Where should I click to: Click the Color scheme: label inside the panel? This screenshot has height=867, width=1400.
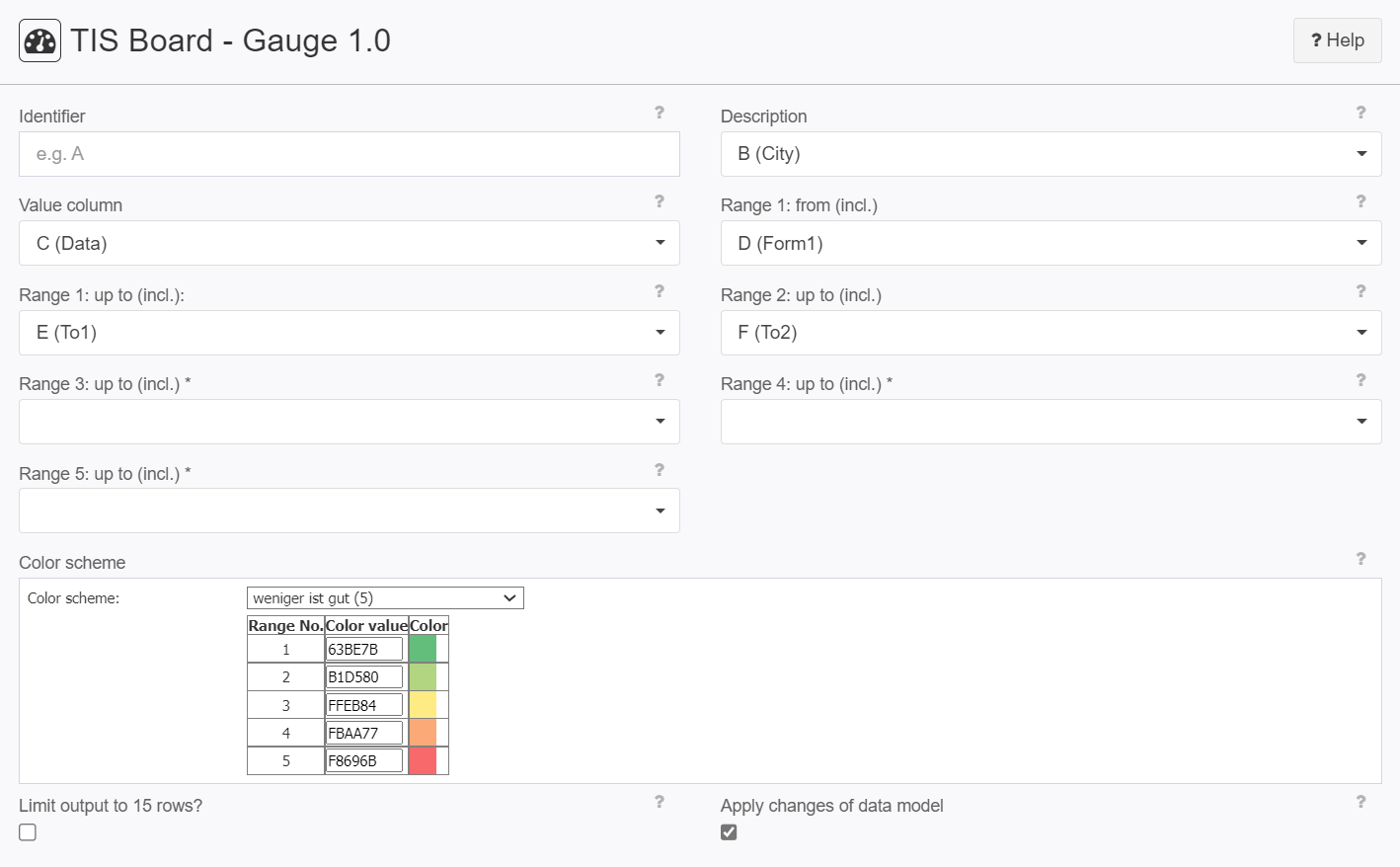coord(73,598)
